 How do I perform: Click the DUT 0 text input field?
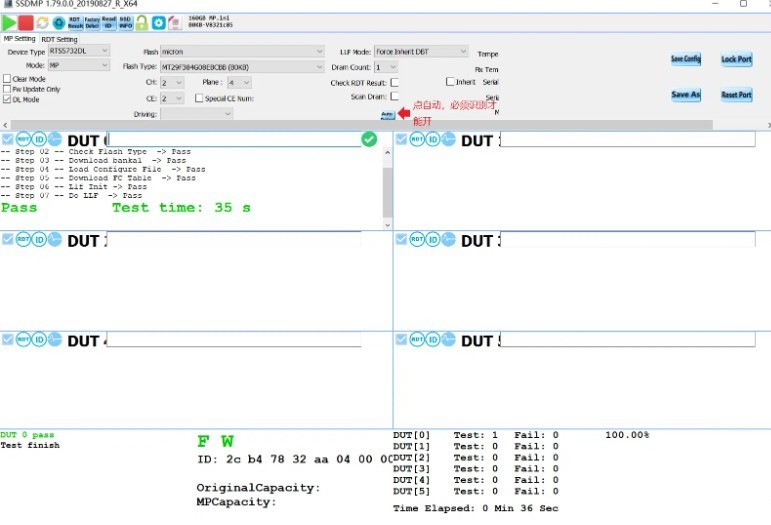coord(234,140)
